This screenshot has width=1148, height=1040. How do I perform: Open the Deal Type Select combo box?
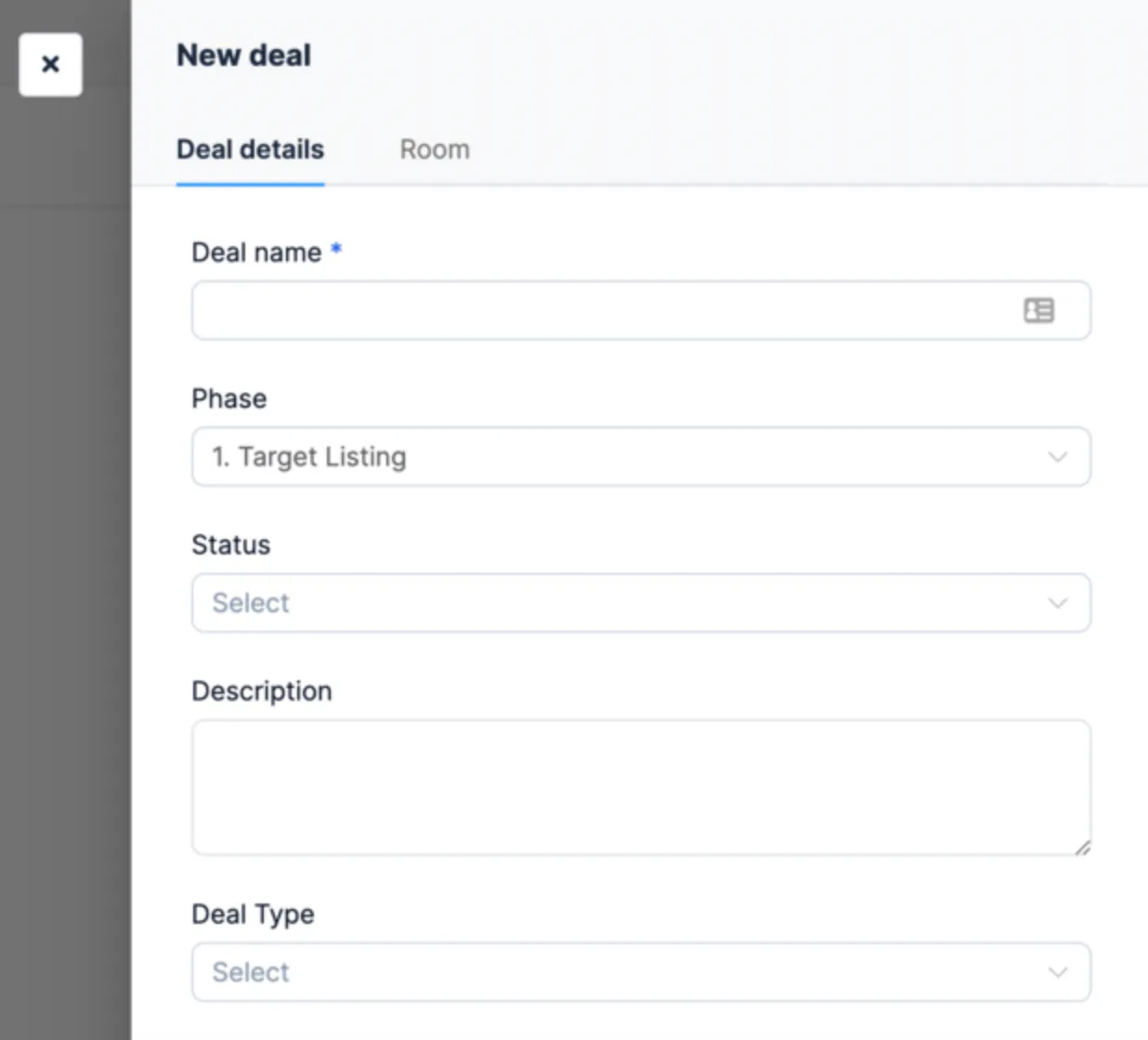coord(641,972)
